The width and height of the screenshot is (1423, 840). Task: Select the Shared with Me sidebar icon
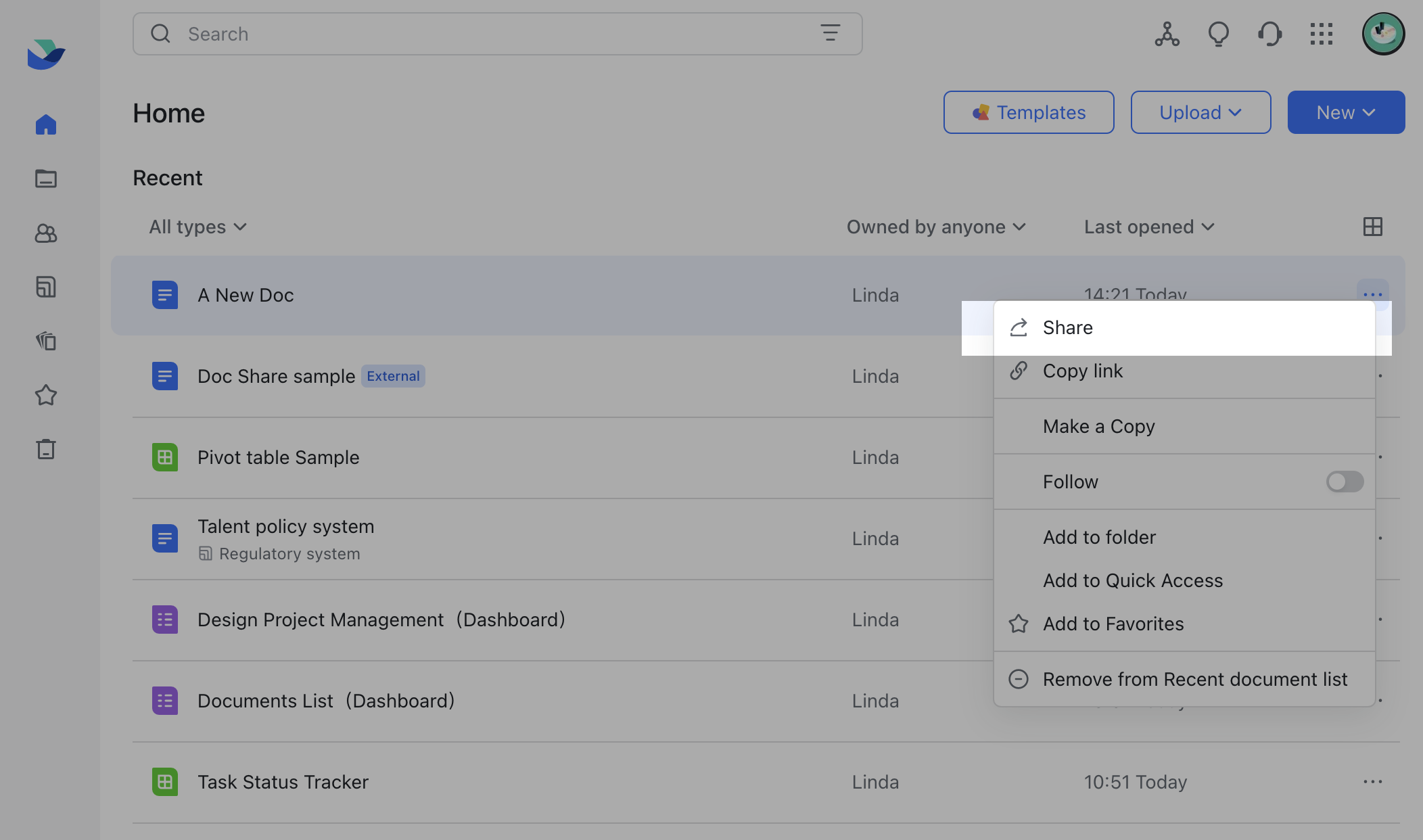(x=45, y=233)
